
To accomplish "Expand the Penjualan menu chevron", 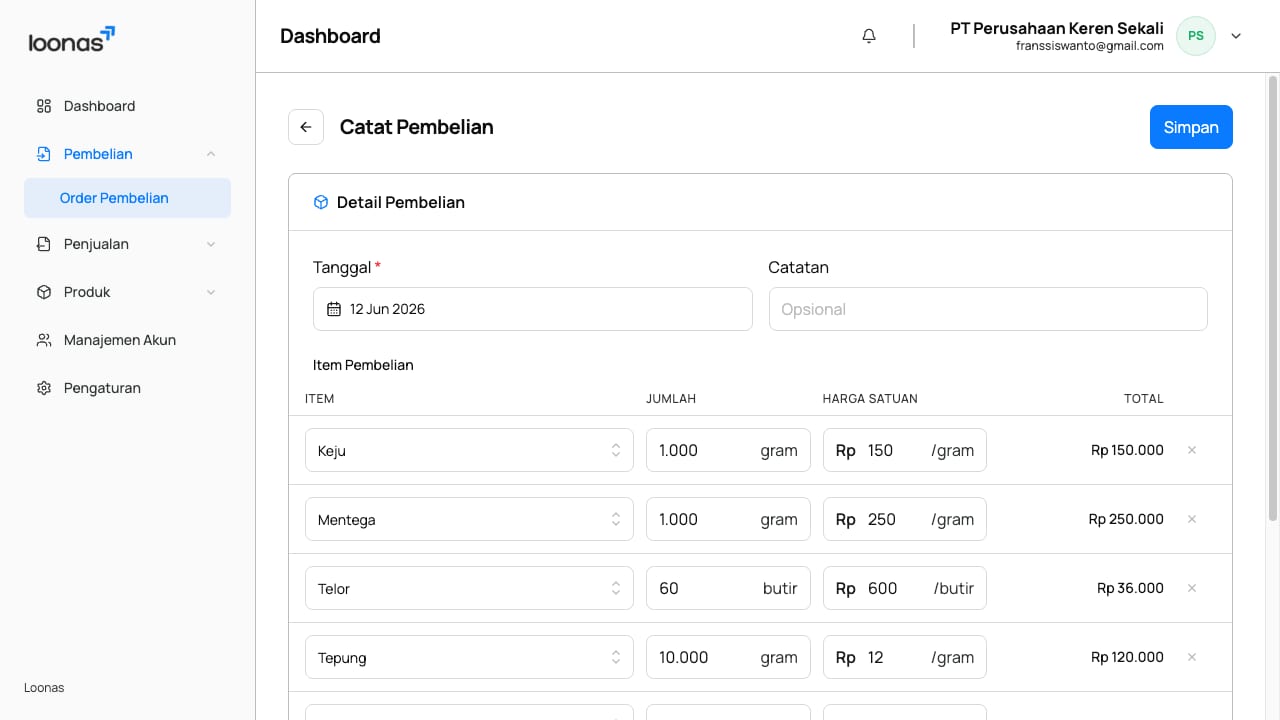I will click(211, 244).
